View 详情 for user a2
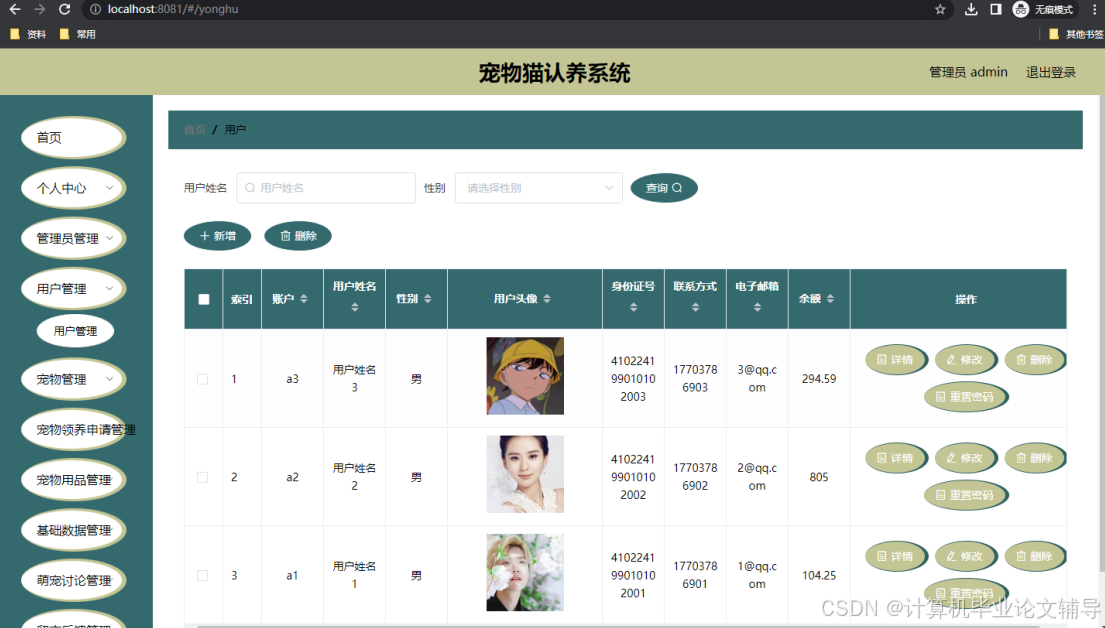The width and height of the screenshot is (1105, 628). 895,458
